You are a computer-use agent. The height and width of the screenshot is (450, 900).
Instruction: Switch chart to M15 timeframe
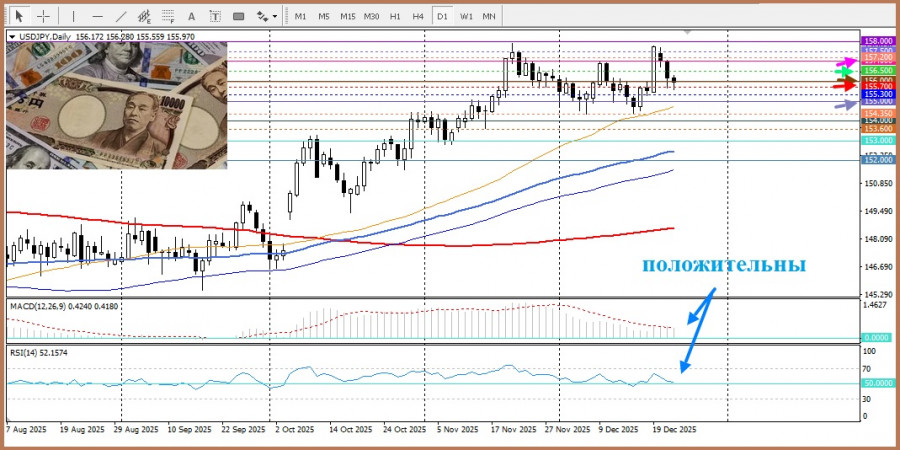pyautogui.click(x=348, y=16)
